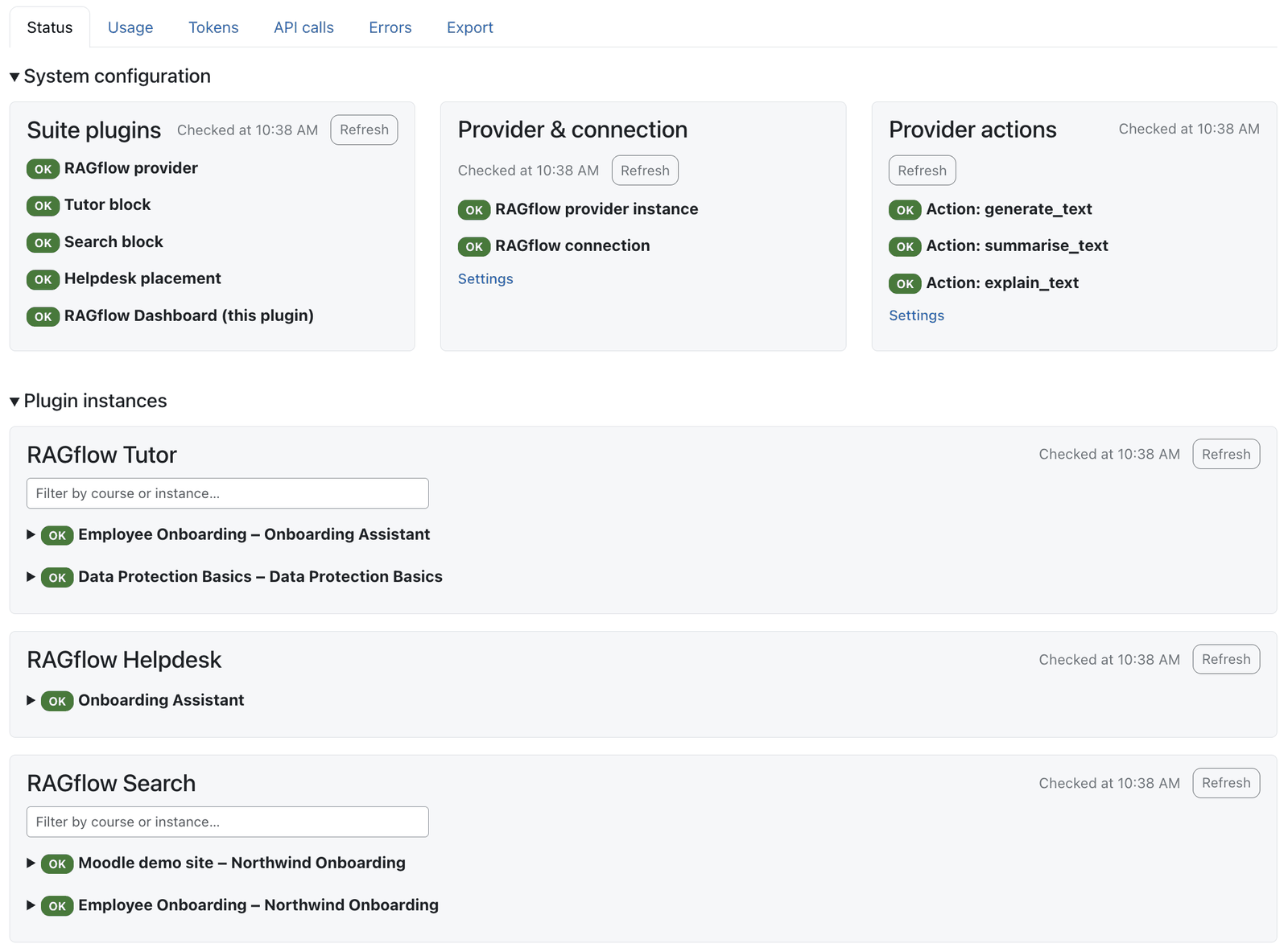This screenshot has height=952, width=1288.
Task: Click OK badge for RAGflow connection
Action: 474,247
